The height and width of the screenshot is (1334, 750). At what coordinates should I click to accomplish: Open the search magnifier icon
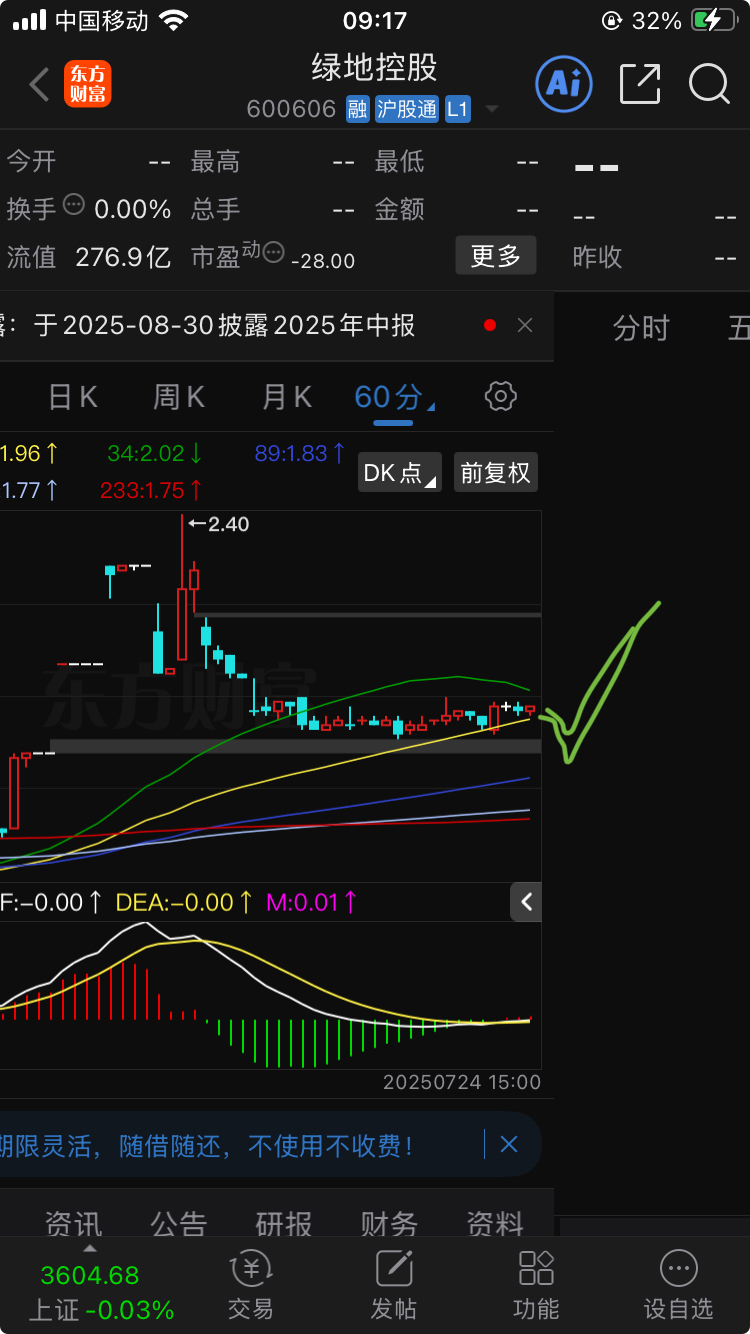click(709, 84)
